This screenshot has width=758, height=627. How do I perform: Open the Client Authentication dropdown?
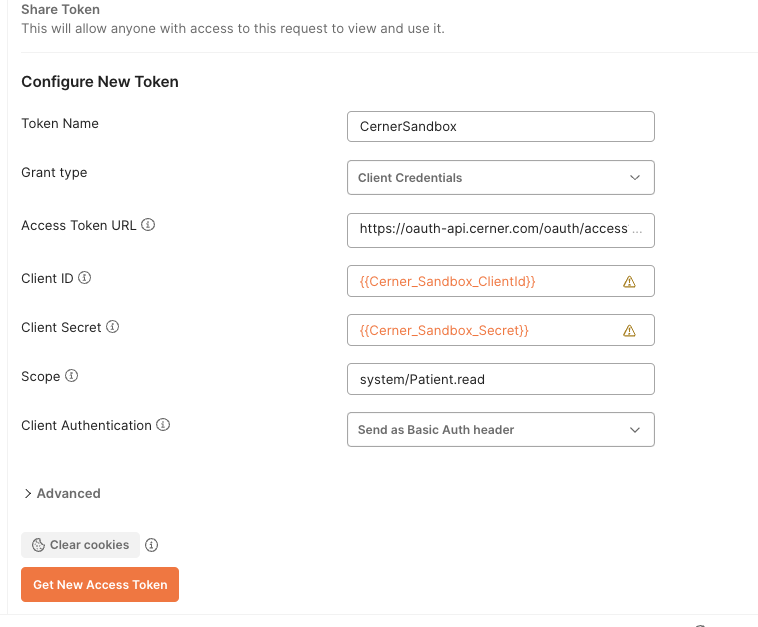[500, 429]
